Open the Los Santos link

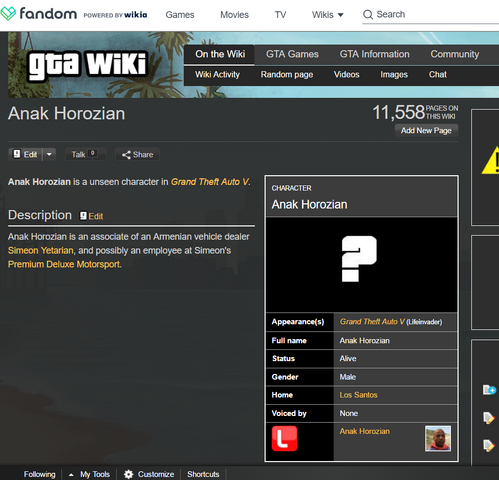(358, 395)
